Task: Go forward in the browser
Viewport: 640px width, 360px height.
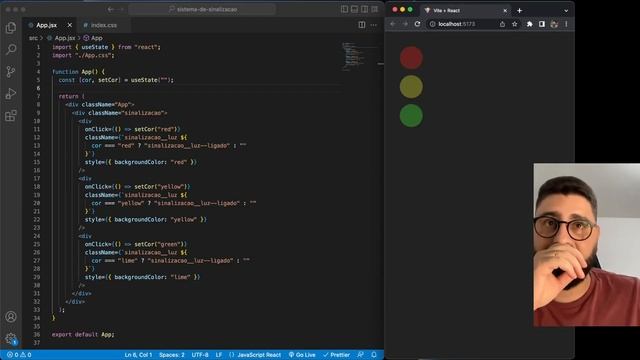Action: (x=405, y=24)
